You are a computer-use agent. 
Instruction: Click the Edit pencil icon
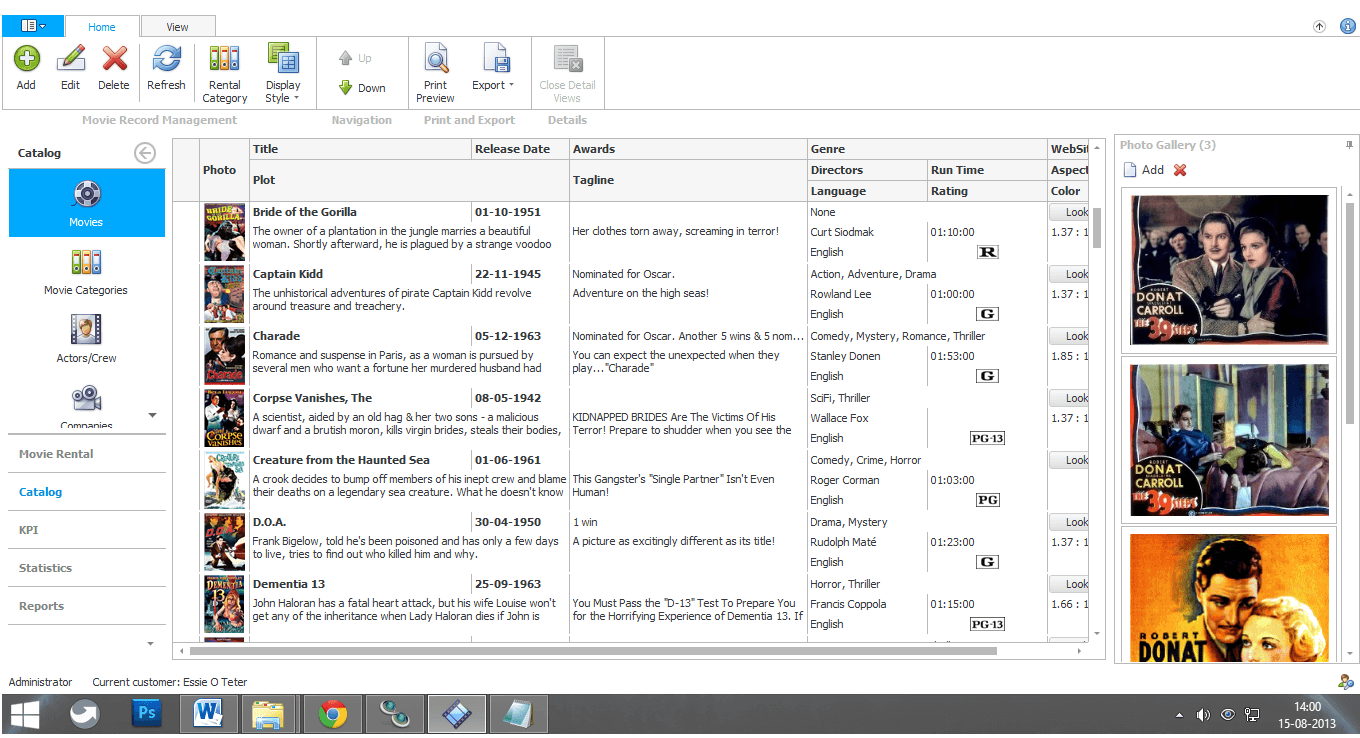tap(70, 59)
